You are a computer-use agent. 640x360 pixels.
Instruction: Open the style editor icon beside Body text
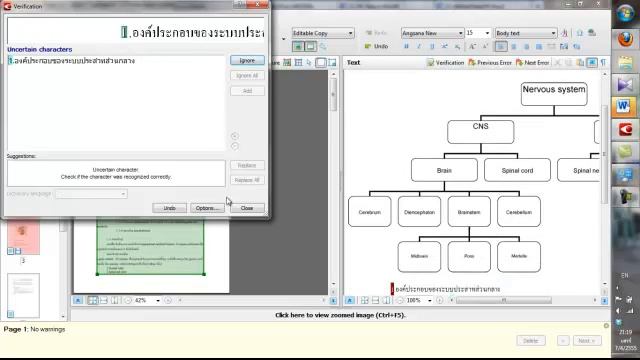(565, 33)
